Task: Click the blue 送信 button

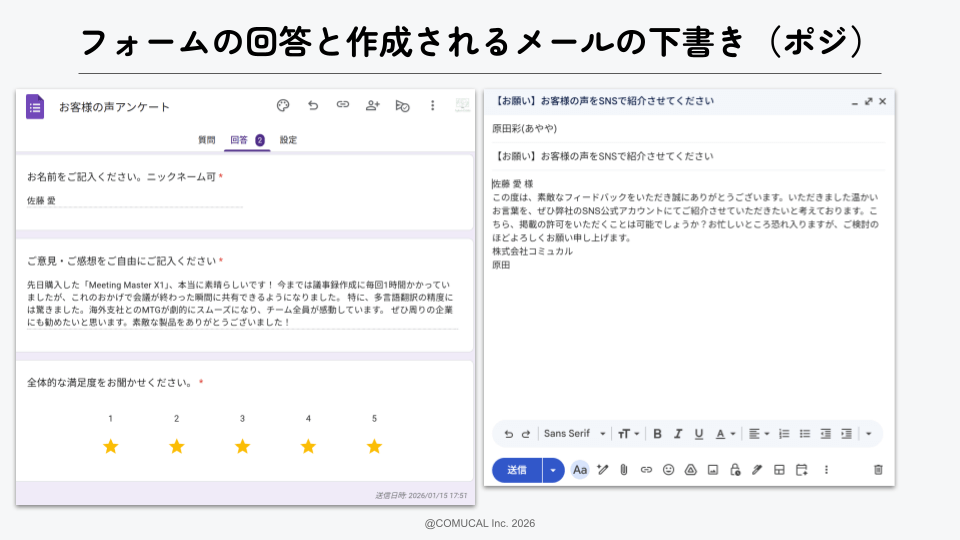Action: coord(517,469)
